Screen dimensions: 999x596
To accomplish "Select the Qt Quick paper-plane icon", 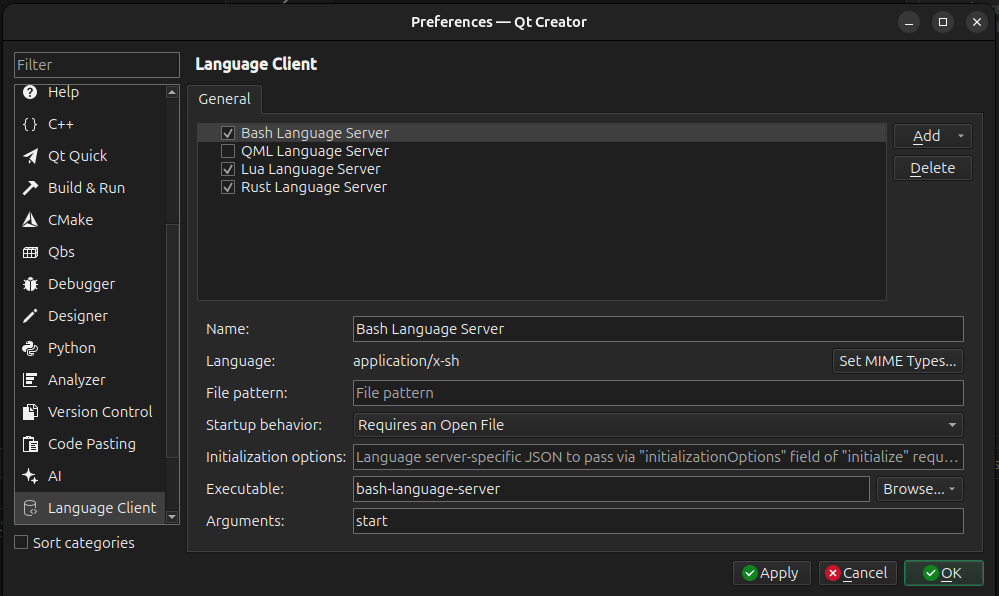I will (30, 156).
